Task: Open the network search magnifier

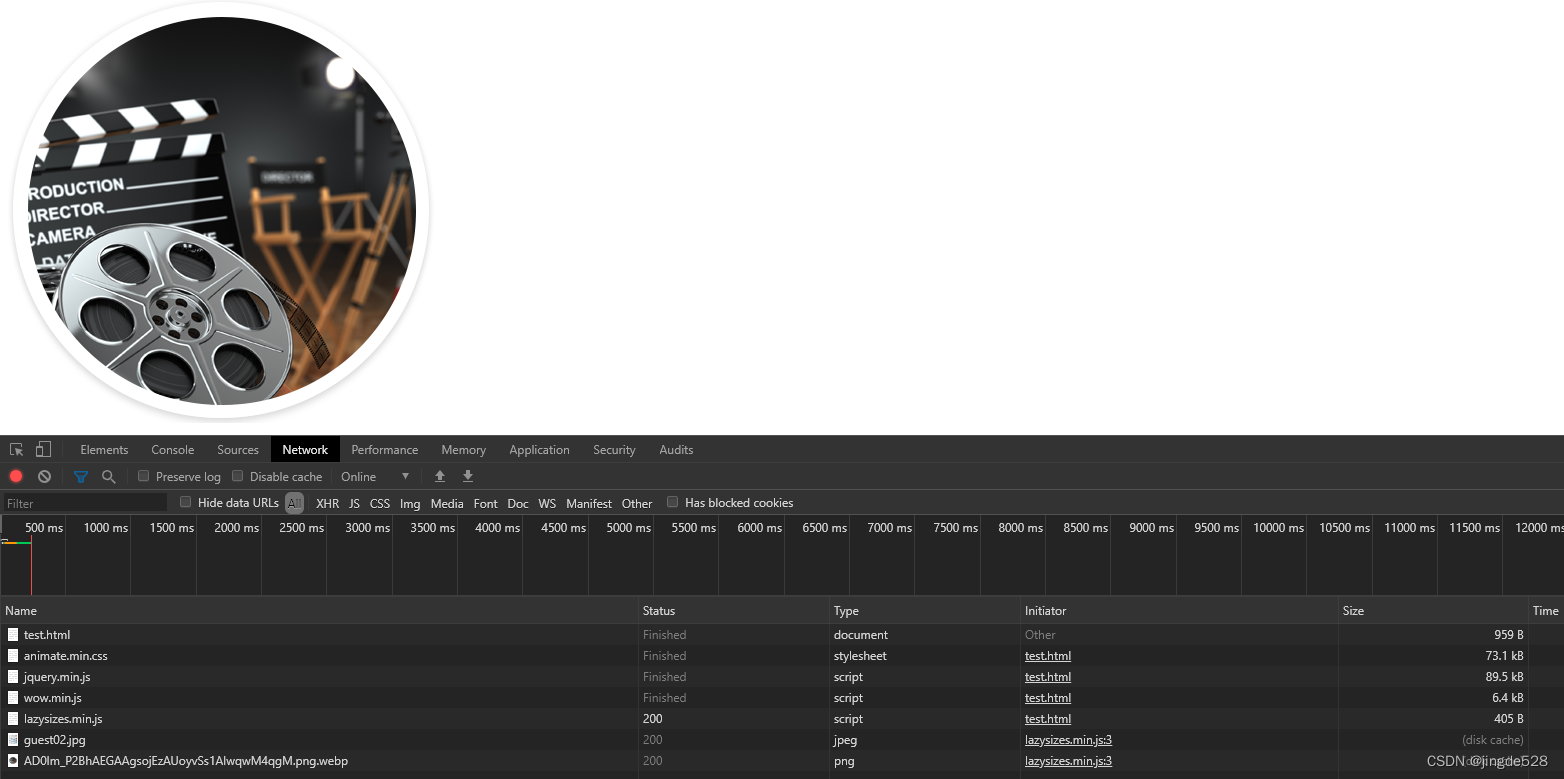Action: coord(108,476)
